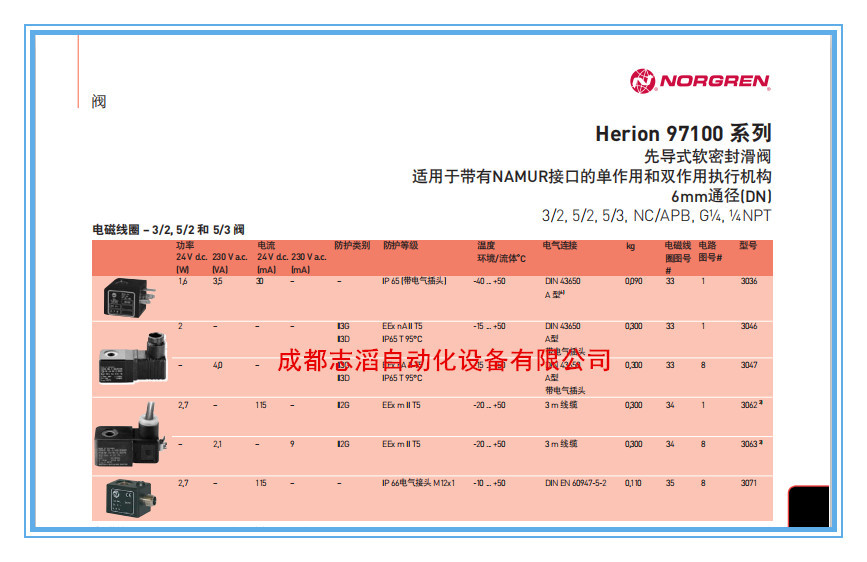Image resolution: width=867 pixels, height=562 pixels.
Task: Select model number 3062
Action: 749,405
